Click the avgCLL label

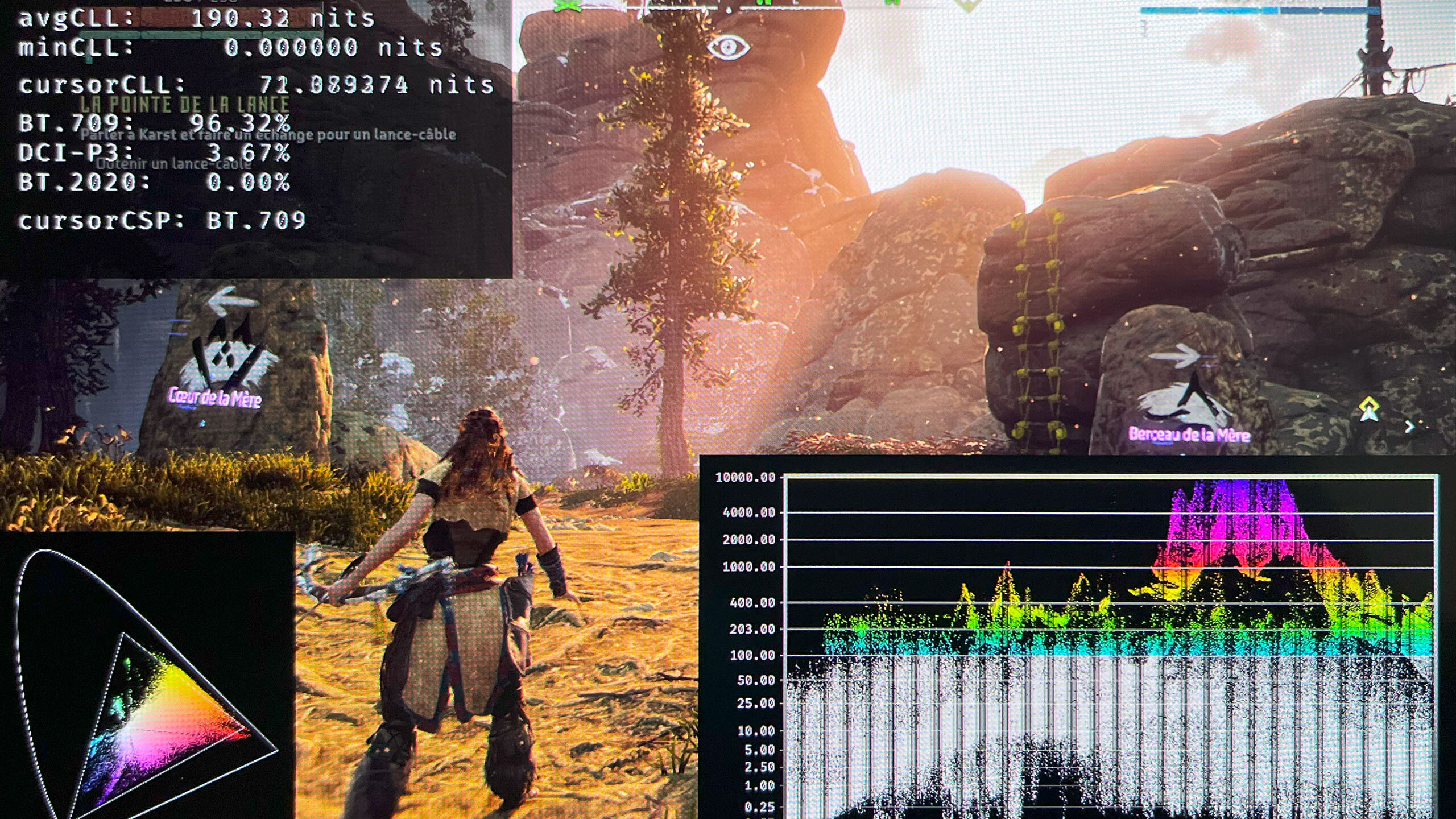[x=77, y=19]
